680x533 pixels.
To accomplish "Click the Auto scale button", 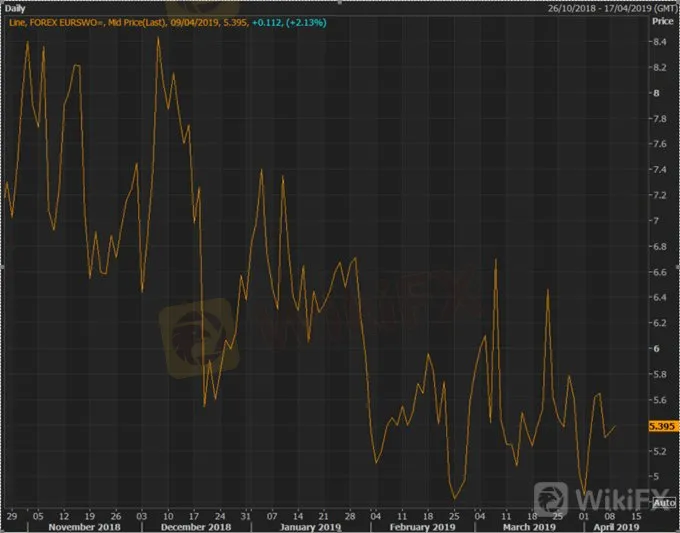I will 664,503.
